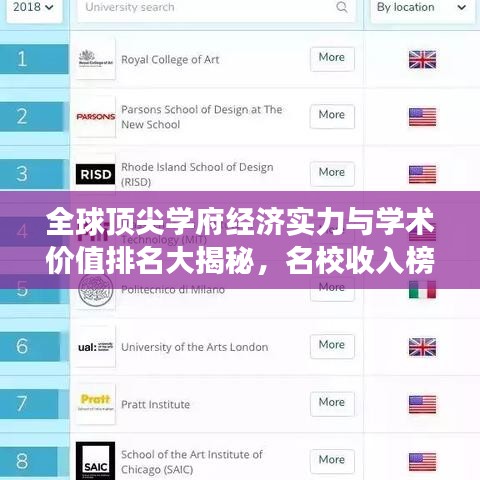
Task: Click the Pratt logo
Action: (x=96, y=404)
